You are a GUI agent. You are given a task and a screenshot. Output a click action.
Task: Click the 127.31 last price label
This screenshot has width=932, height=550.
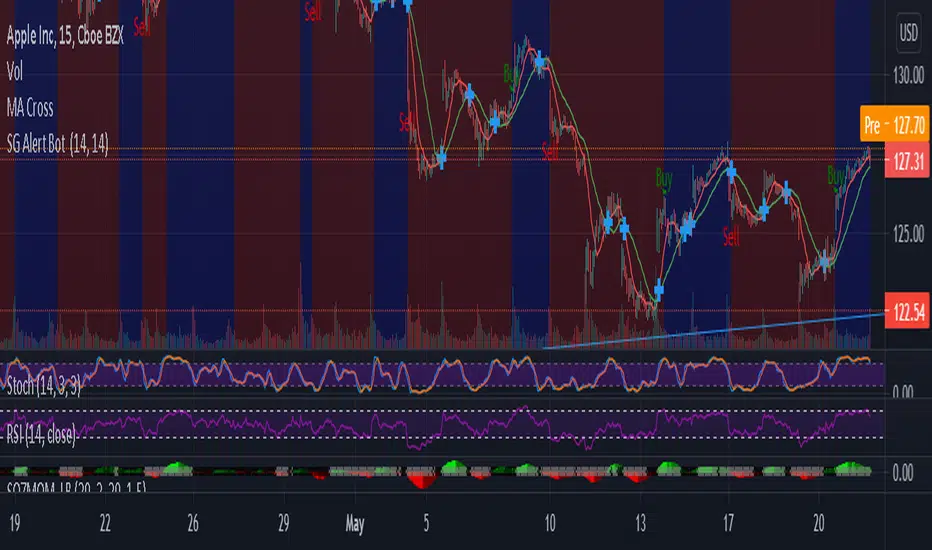[907, 161]
